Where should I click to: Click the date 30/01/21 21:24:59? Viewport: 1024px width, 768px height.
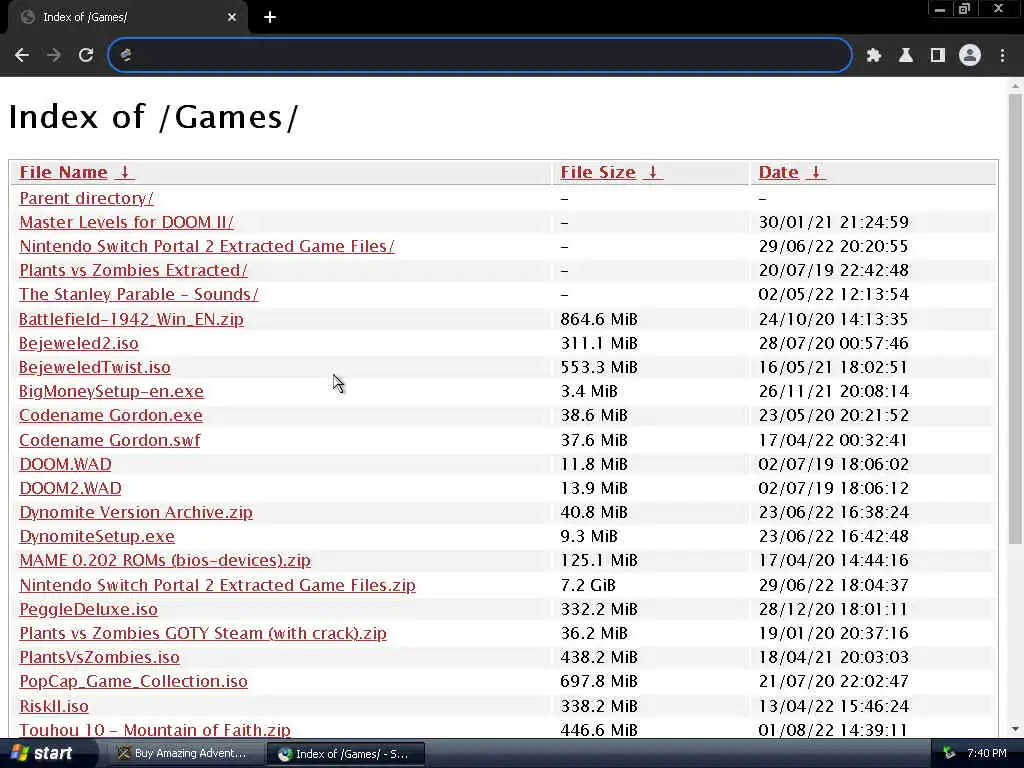click(x=833, y=222)
